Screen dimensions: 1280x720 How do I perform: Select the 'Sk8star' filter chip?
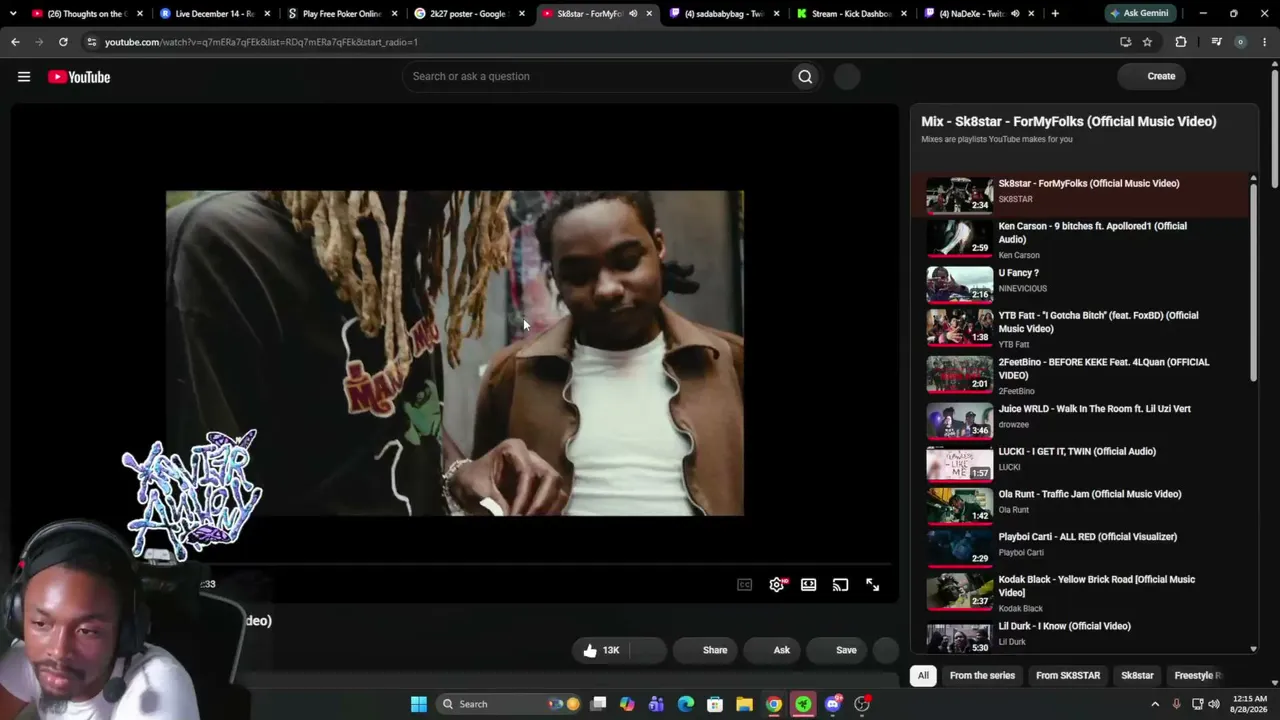pos(1137,676)
